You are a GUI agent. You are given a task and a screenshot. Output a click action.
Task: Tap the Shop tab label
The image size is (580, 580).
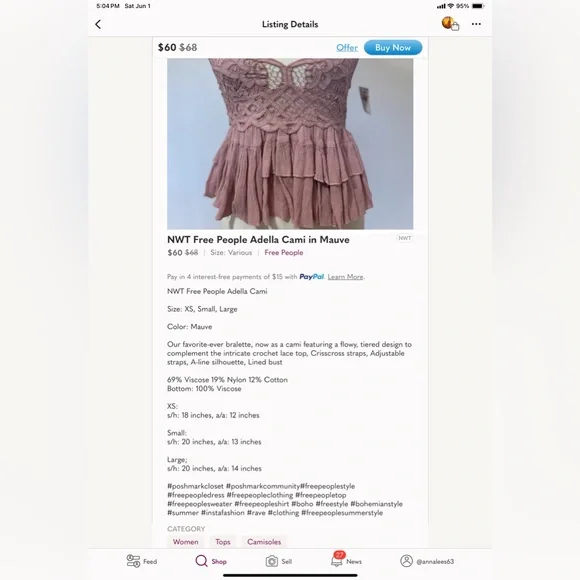pos(219,562)
